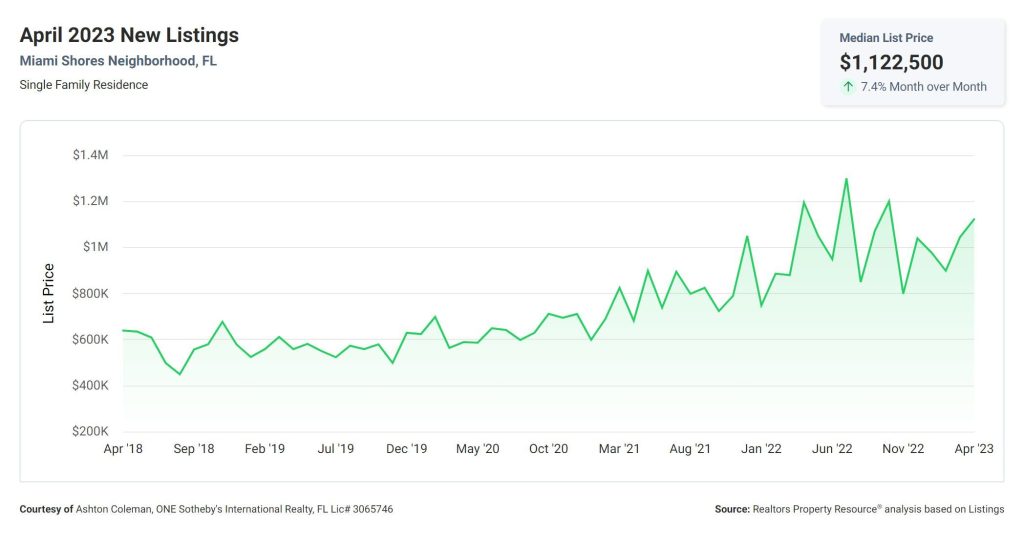Screen dimensions: 1024x537
Task: Click the $1M y-axis label
Action: (95, 247)
